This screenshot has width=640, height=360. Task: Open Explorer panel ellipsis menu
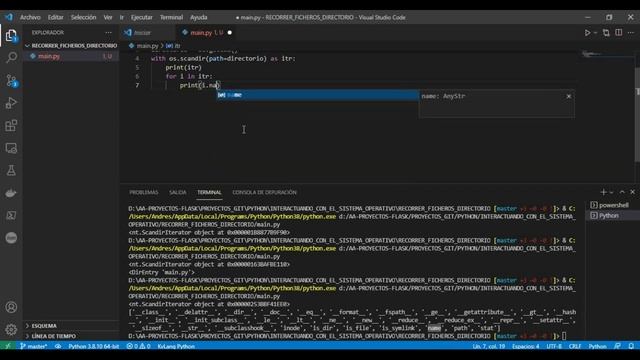pos(108,33)
